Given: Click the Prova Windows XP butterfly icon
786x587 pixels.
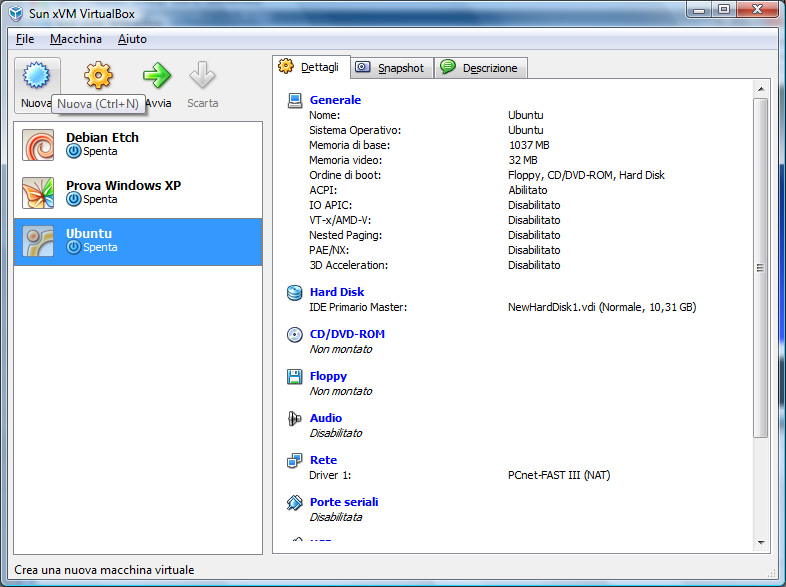Looking at the screenshot, I should click(38, 193).
